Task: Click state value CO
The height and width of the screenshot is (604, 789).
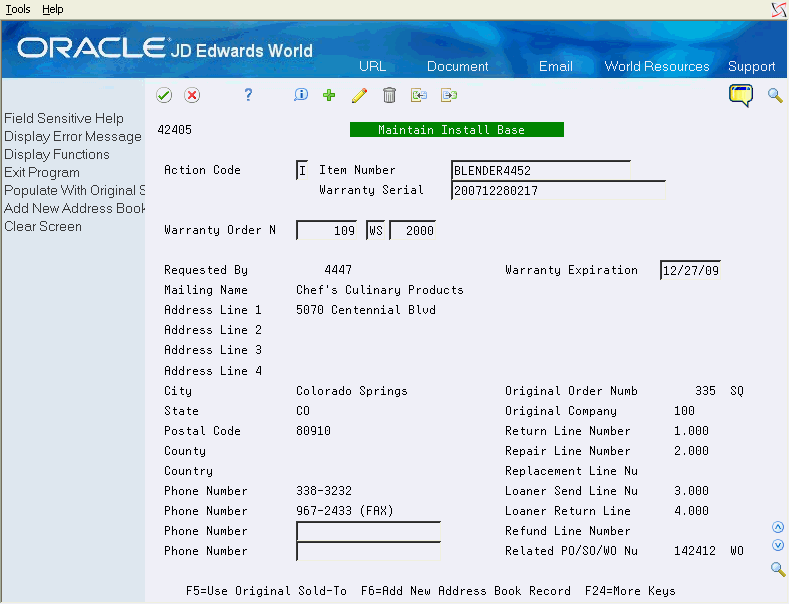Action: point(303,411)
